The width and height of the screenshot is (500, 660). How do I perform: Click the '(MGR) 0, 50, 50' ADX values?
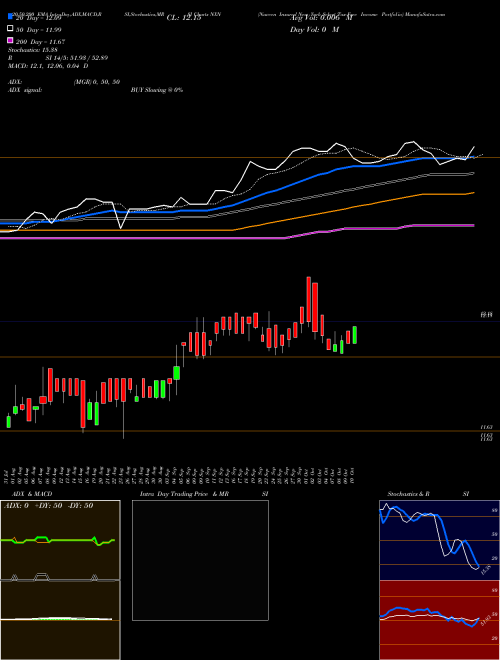(97, 82)
